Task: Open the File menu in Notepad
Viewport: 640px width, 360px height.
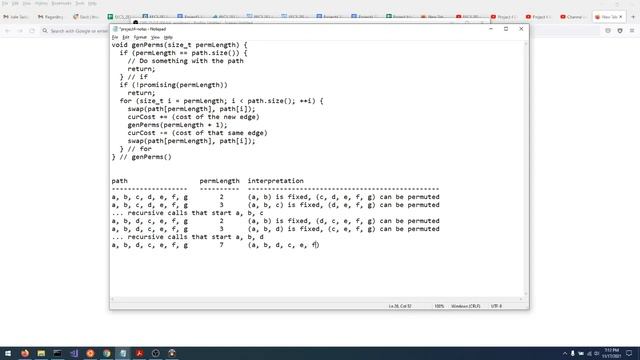Action: (115, 37)
